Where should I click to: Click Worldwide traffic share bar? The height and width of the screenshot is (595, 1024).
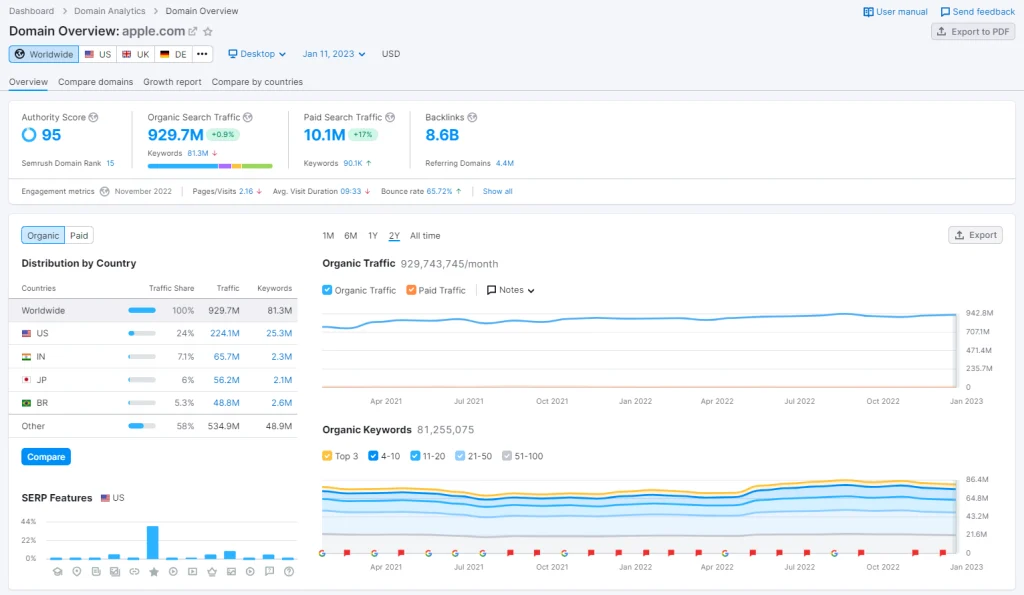142,310
